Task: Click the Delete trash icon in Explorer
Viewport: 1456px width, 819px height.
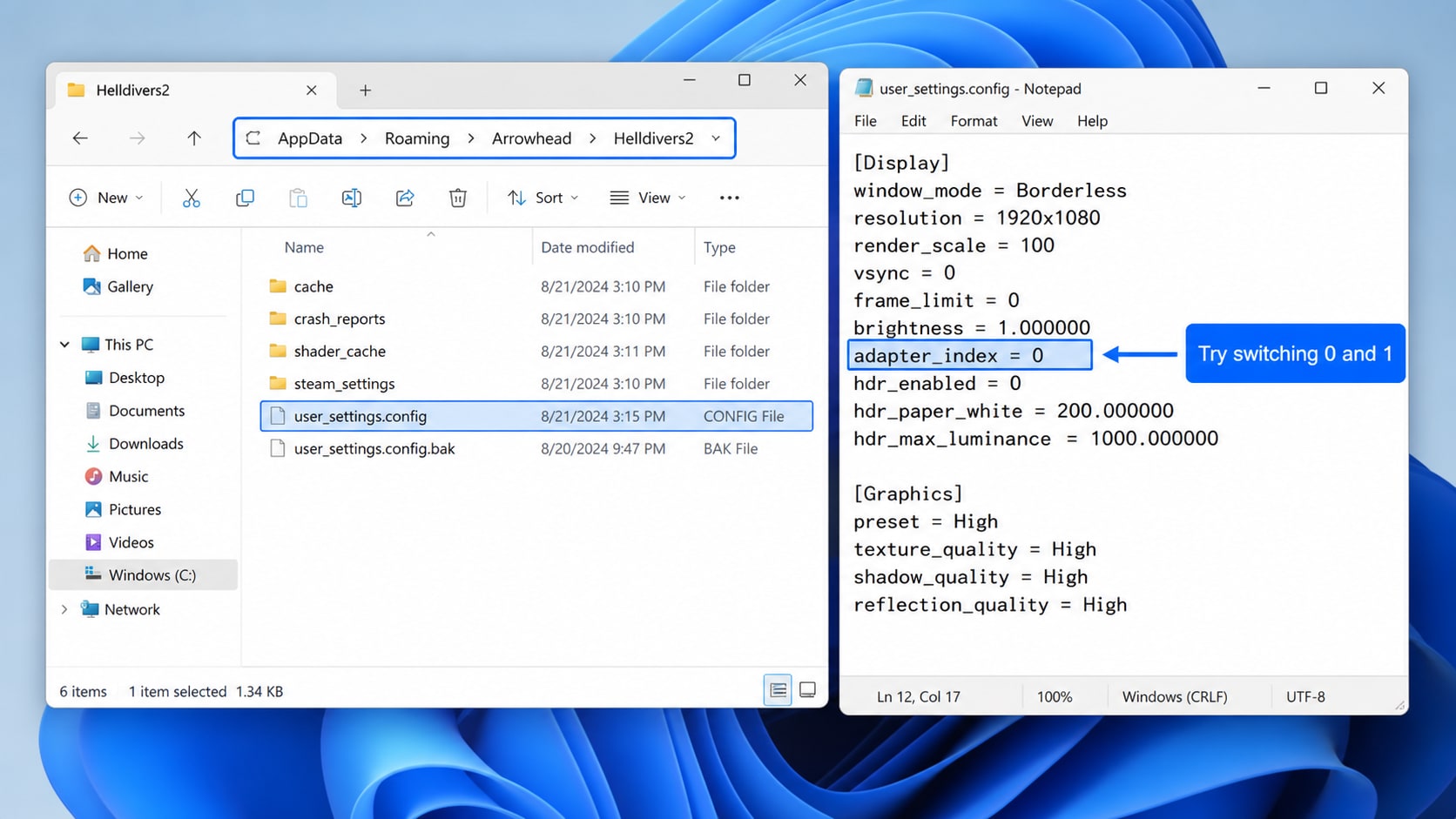Action: [x=458, y=198]
